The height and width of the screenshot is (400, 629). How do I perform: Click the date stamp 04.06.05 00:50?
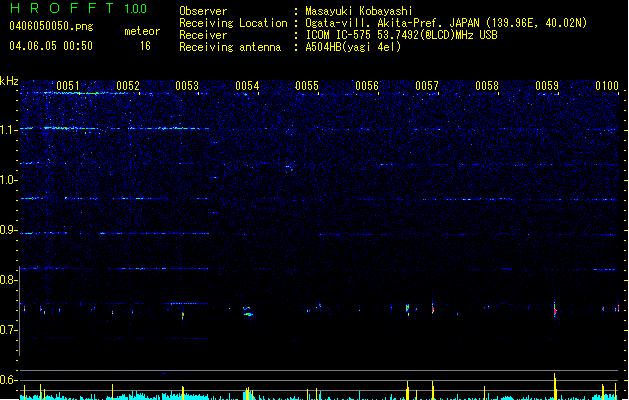51,46
